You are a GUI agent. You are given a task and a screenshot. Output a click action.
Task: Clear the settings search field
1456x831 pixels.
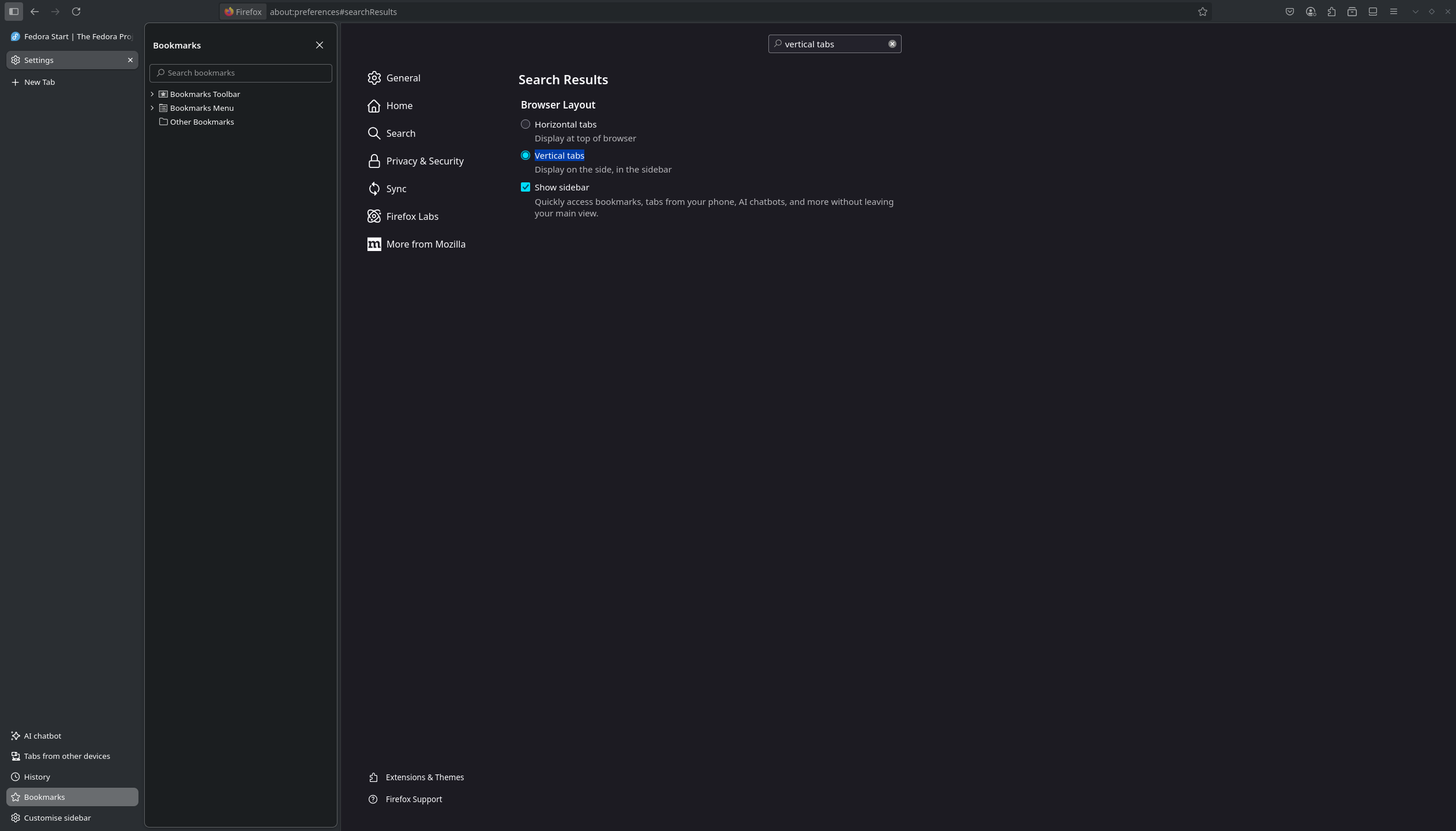tap(892, 44)
